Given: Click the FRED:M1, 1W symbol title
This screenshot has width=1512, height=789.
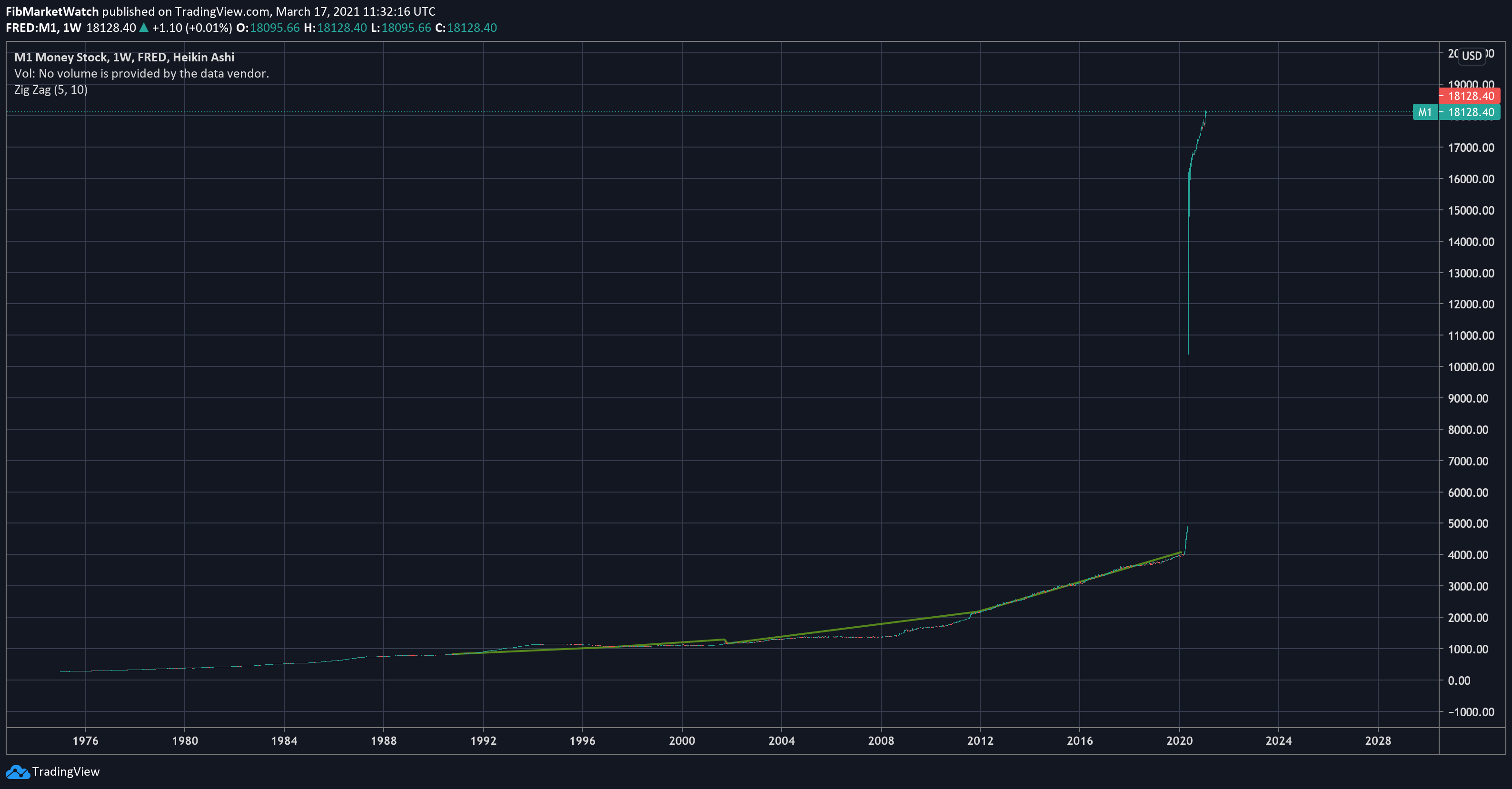Looking at the screenshot, I should point(43,28).
